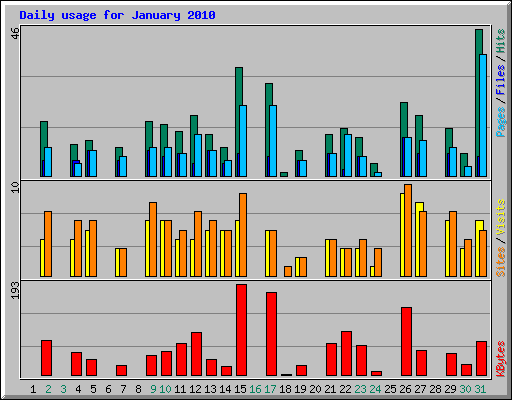Click day label '12' on x-axis
Image resolution: width=512 pixels, height=400 pixels.
(195, 389)
